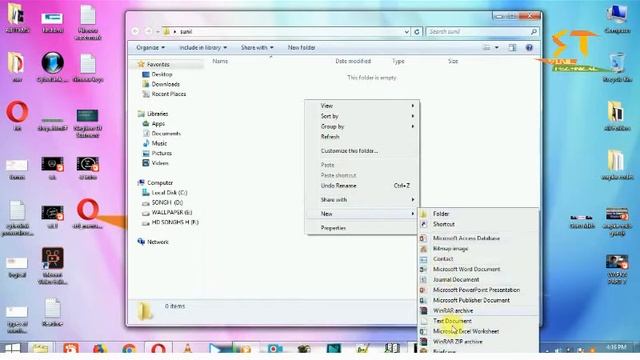Open VLC cone icon on taskbar
Screen dimensions: 640x360
point(187,349)
